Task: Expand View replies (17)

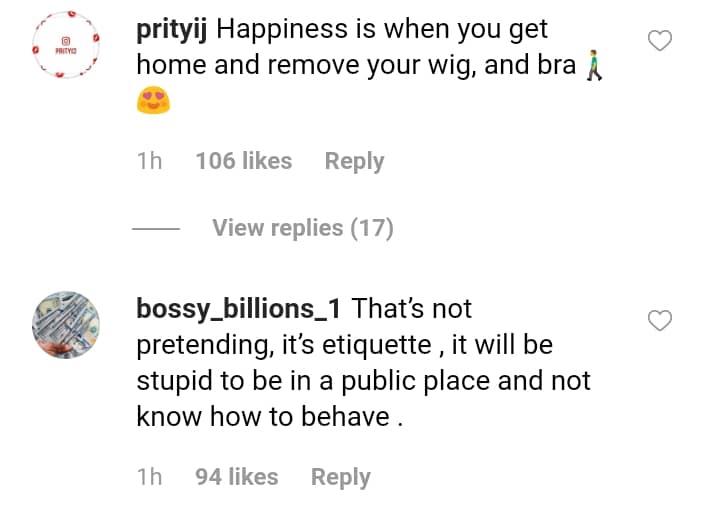Action: click(302, 229)
